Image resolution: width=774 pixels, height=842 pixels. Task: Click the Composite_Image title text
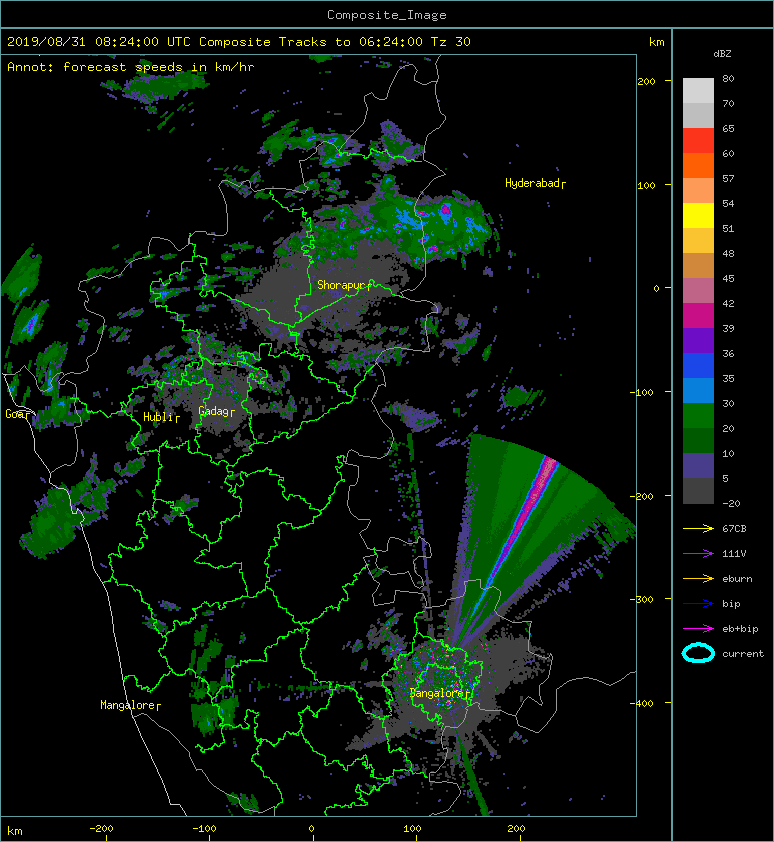tap(387, 15)
